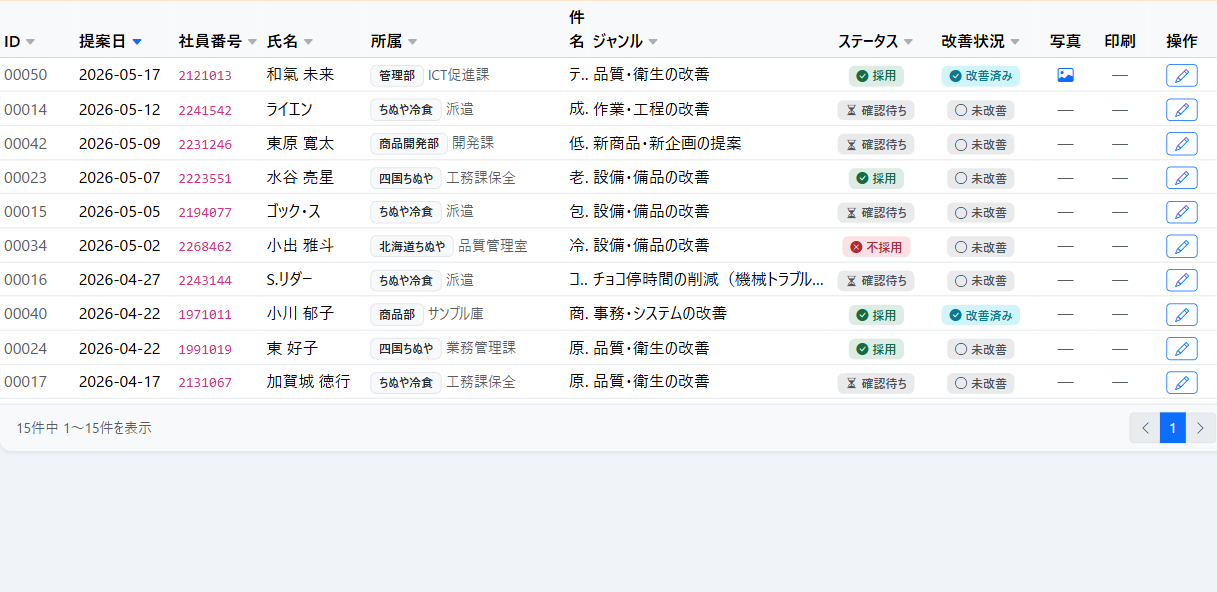Select the name 水谷 亮星
The image size is (1217, 592).
coord(300,178)
